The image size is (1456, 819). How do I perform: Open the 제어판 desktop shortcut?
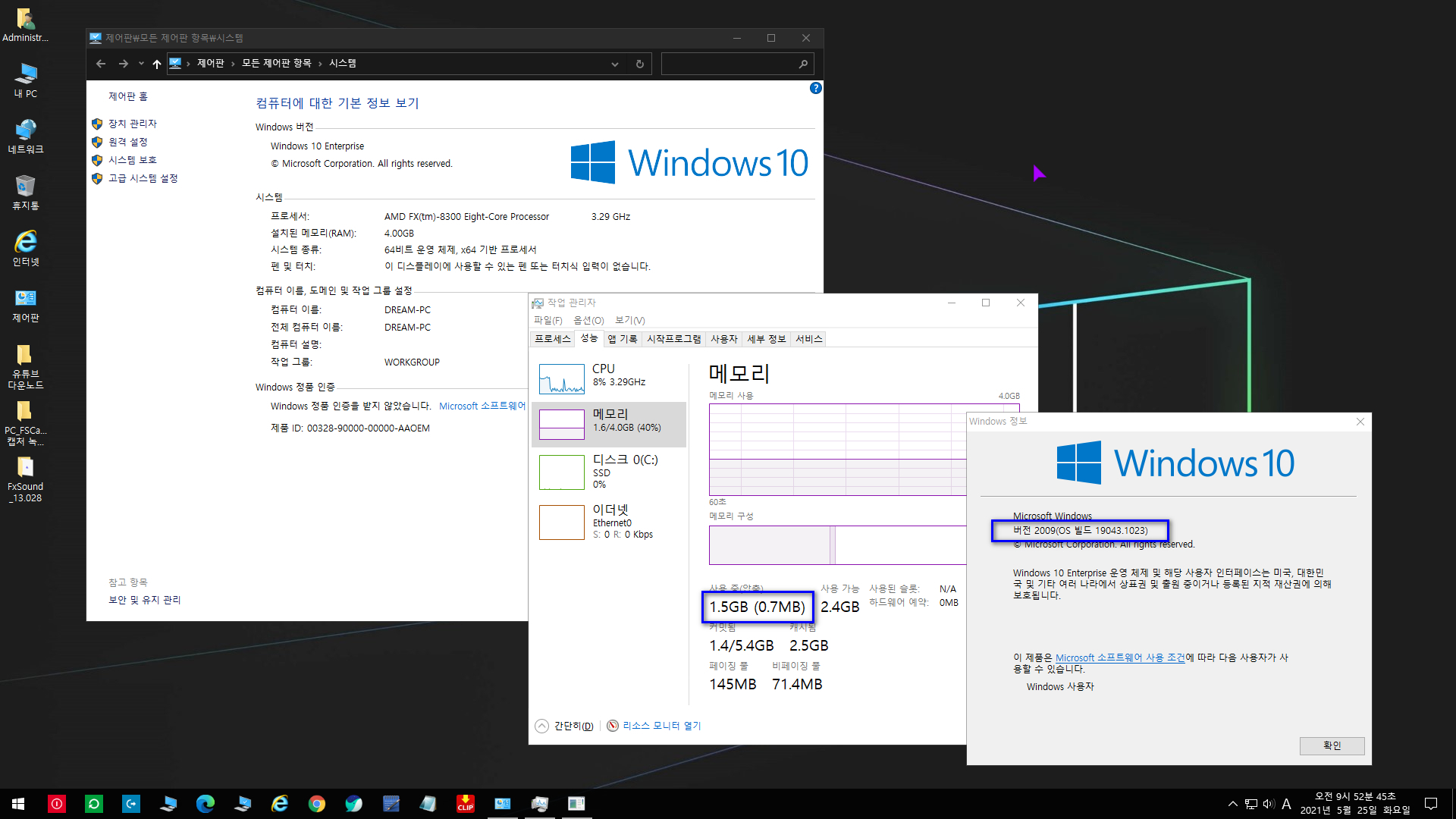pyautogui.click(x=26, y=305)
